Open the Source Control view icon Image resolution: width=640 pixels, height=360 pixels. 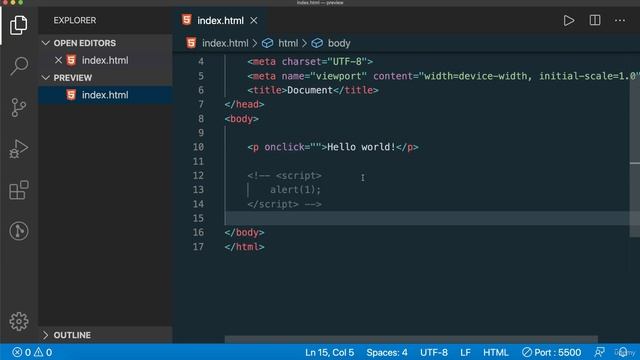click(x=19, y=107)
